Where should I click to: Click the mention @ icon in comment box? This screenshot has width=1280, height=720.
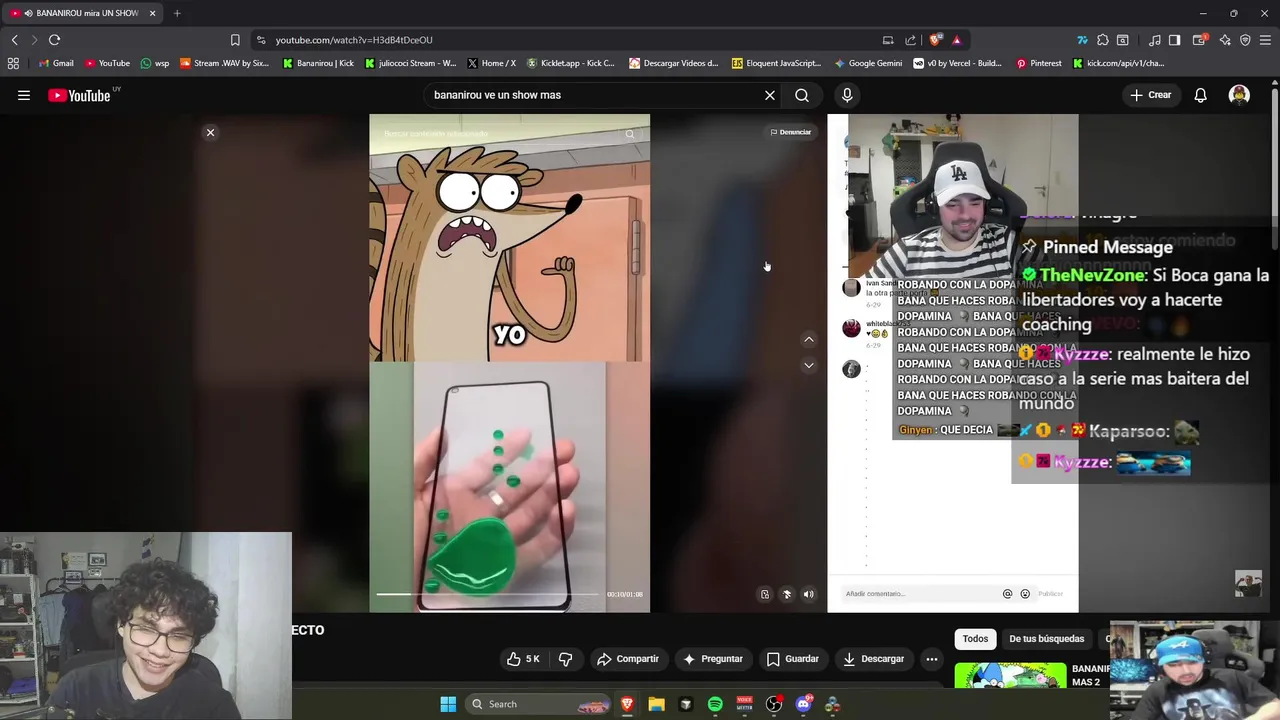(x=1007, y=594)
